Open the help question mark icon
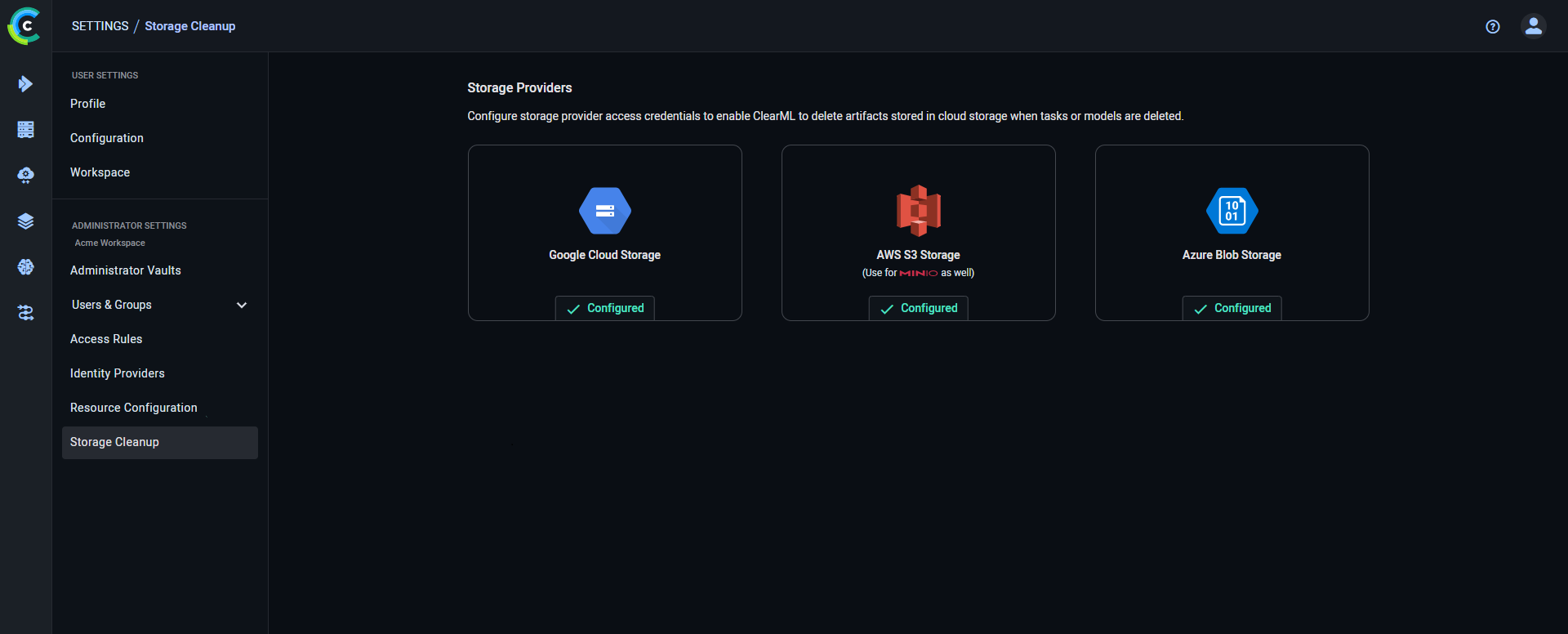Screen dimensions: 1568x634 pyautogui.click(x=1493, y=27)
